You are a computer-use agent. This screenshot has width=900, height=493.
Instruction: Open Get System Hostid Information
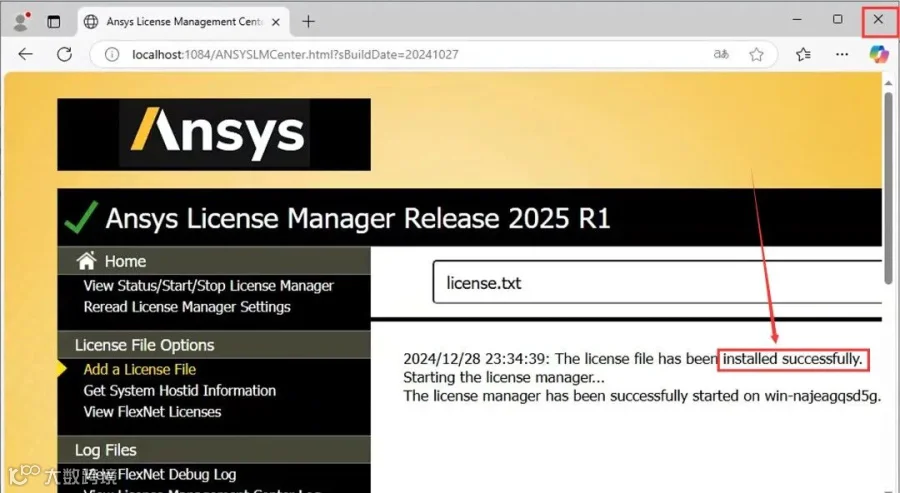180,391
